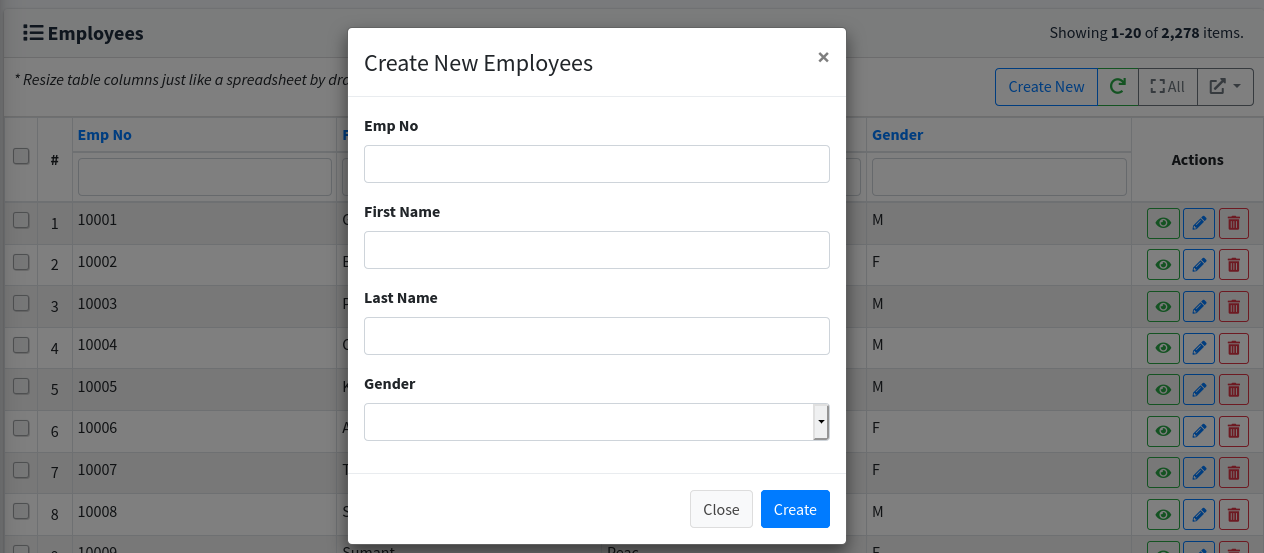
Task: Sort by Gender column header
Action: [x=897, y=135]
